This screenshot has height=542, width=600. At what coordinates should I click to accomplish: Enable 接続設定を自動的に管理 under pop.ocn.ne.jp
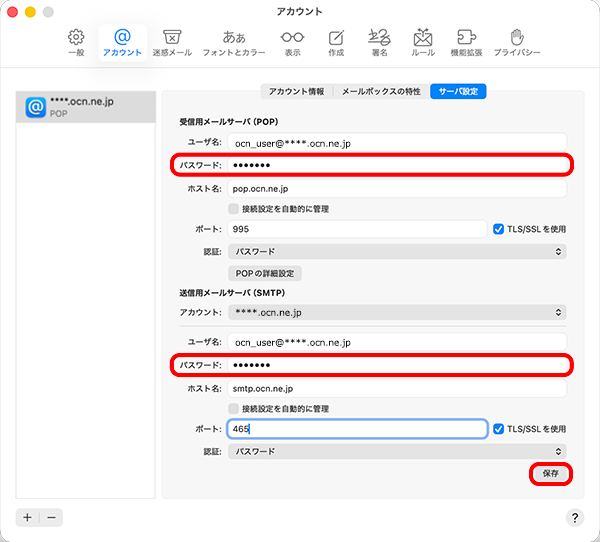(x=233, y=209)
